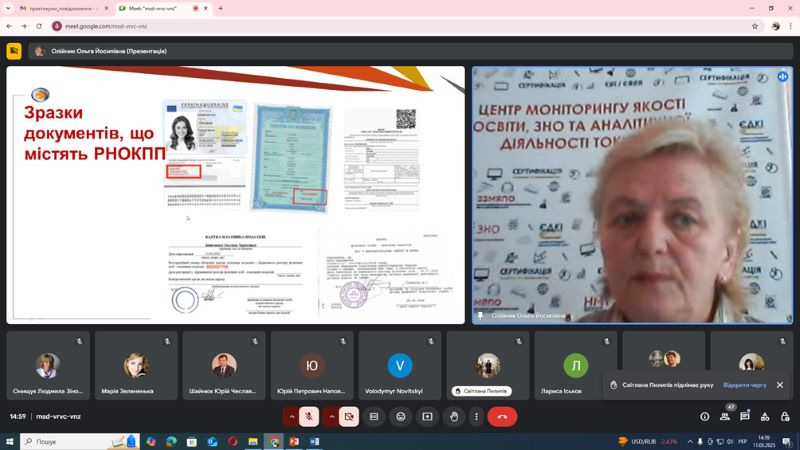Click microphone permission icon in address bar

coord(57,26)
